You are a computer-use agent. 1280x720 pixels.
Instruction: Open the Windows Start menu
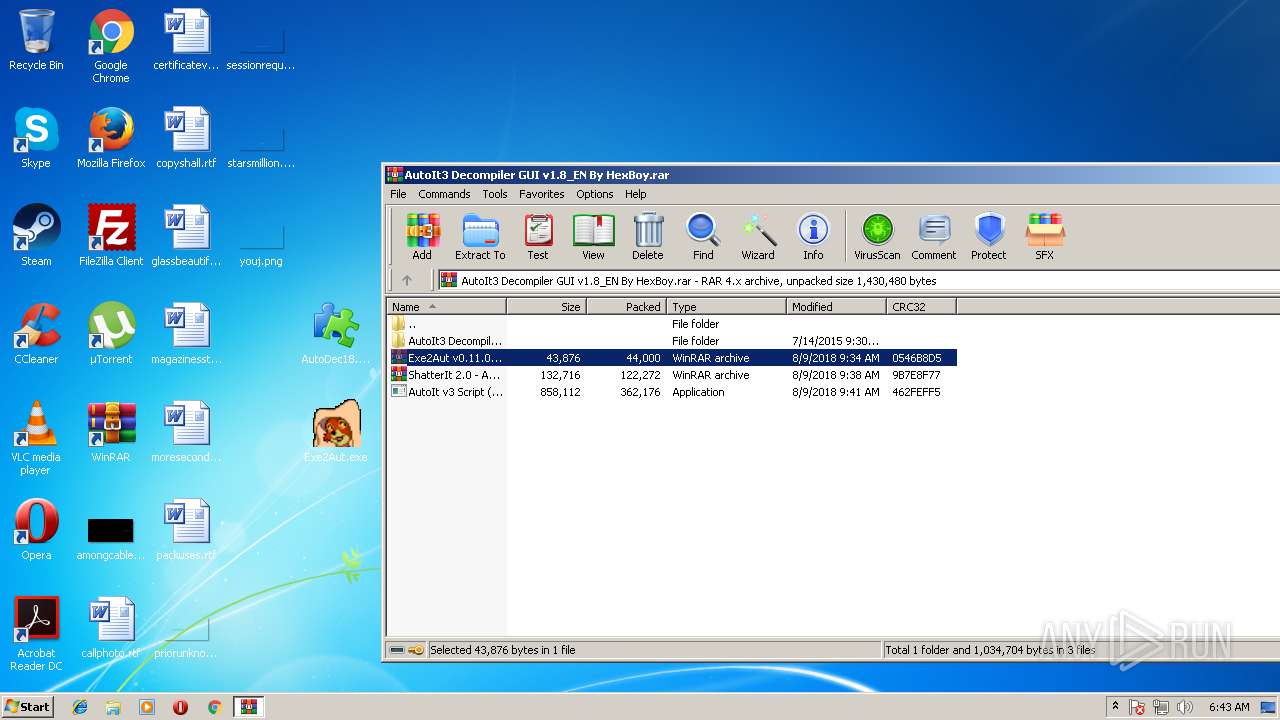[27, 706]
